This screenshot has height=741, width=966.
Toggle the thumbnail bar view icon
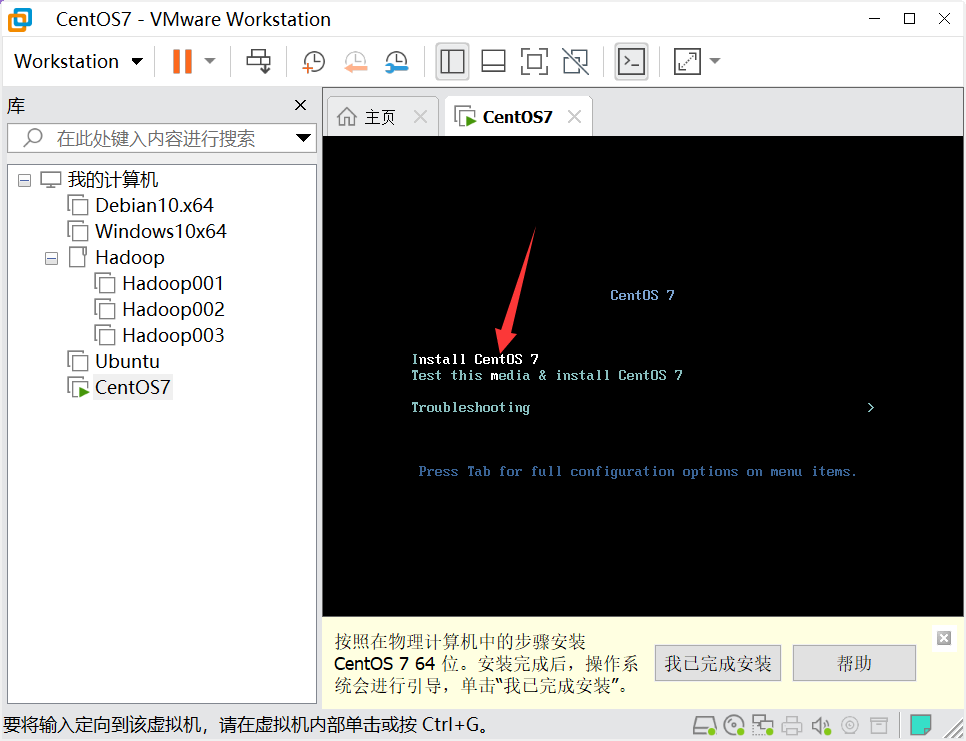pos(493,62)
